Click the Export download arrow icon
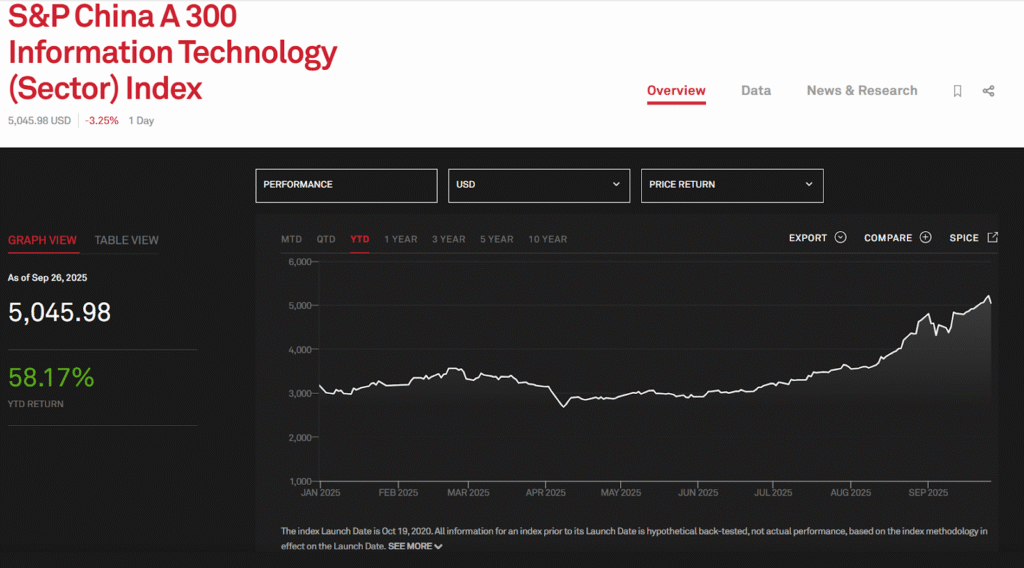This screenshot has width=1024, height=568. coord(840,238)
